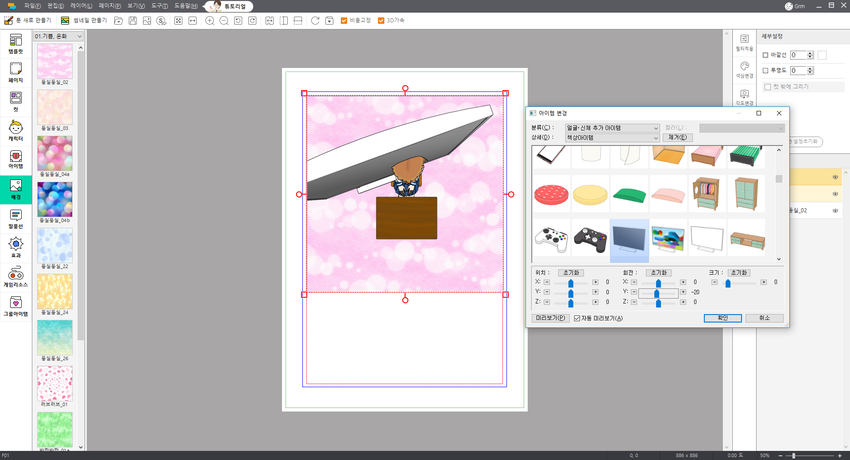This screenshot has width=850, height=460.
Task: Click the 색상변경 icon in right panel
Action: pyautogui.click(x=744, y=70)
